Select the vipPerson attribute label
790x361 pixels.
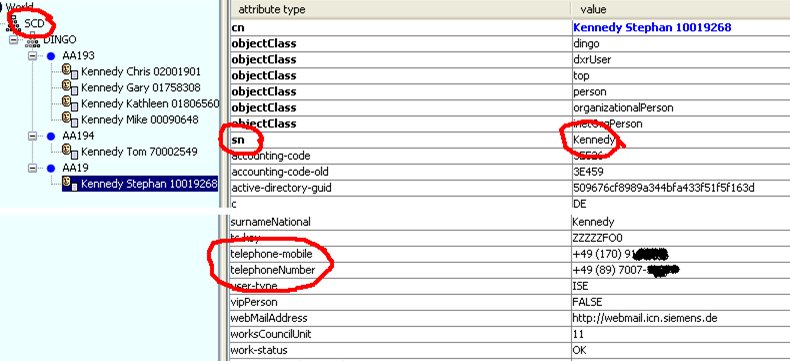pos(254,303)
